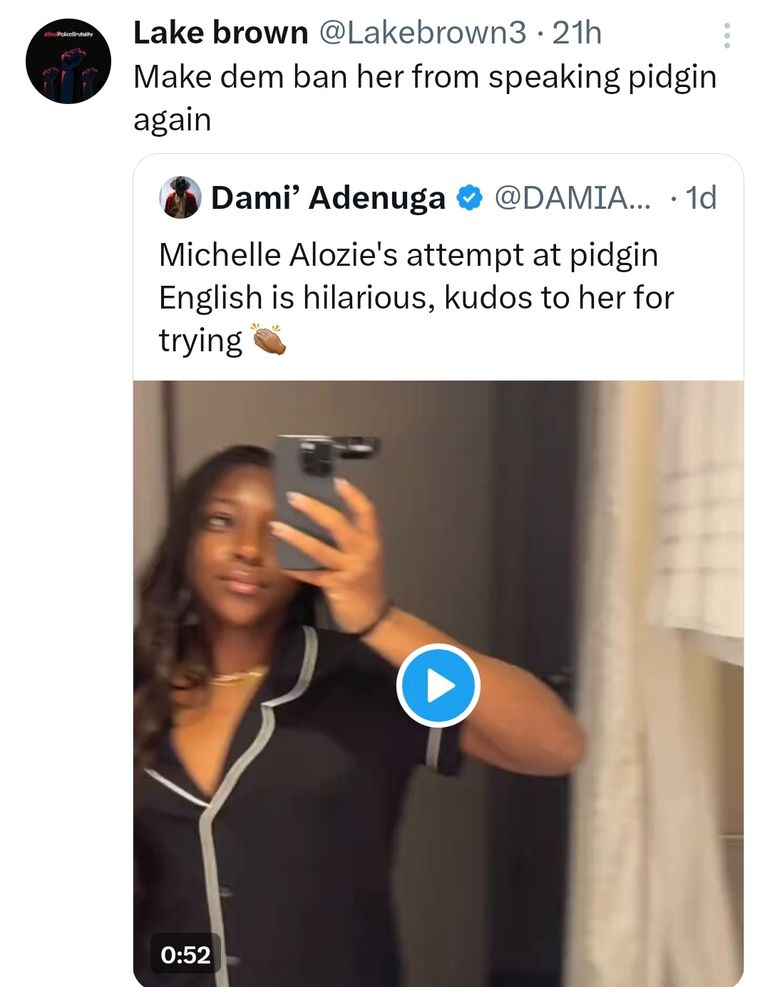Click the clapping hands emoji
The height and width of the screenshot is (987, 770).
268,341
